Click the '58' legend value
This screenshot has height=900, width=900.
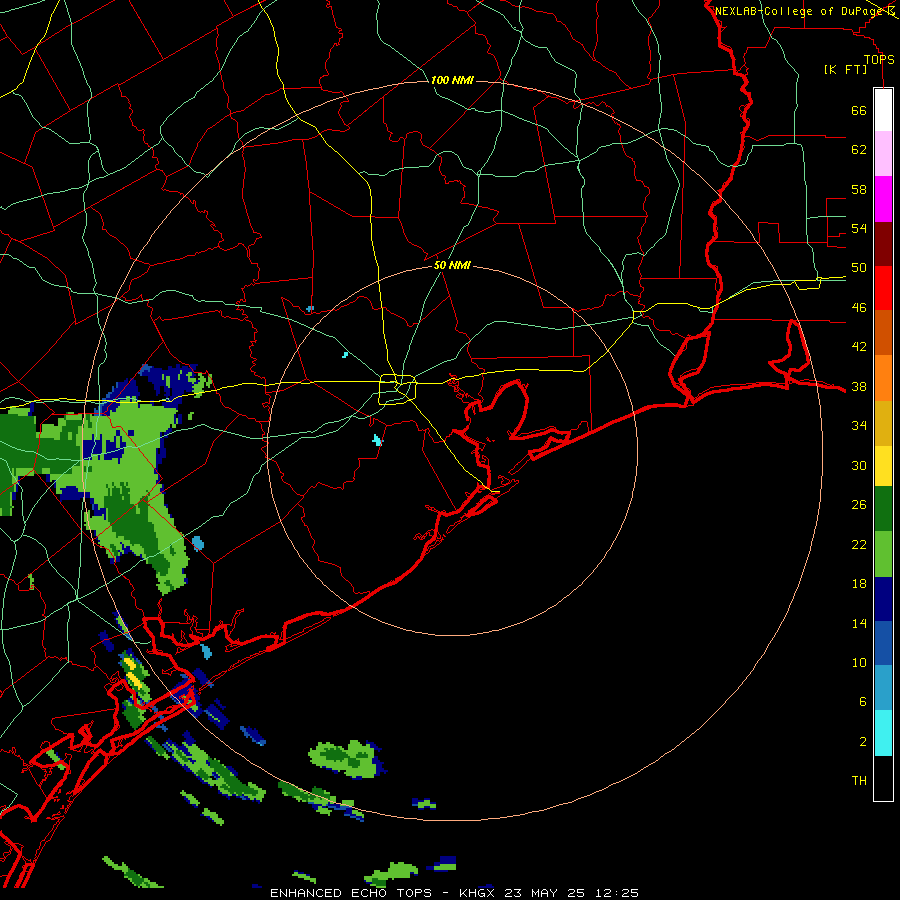[859, 189]
